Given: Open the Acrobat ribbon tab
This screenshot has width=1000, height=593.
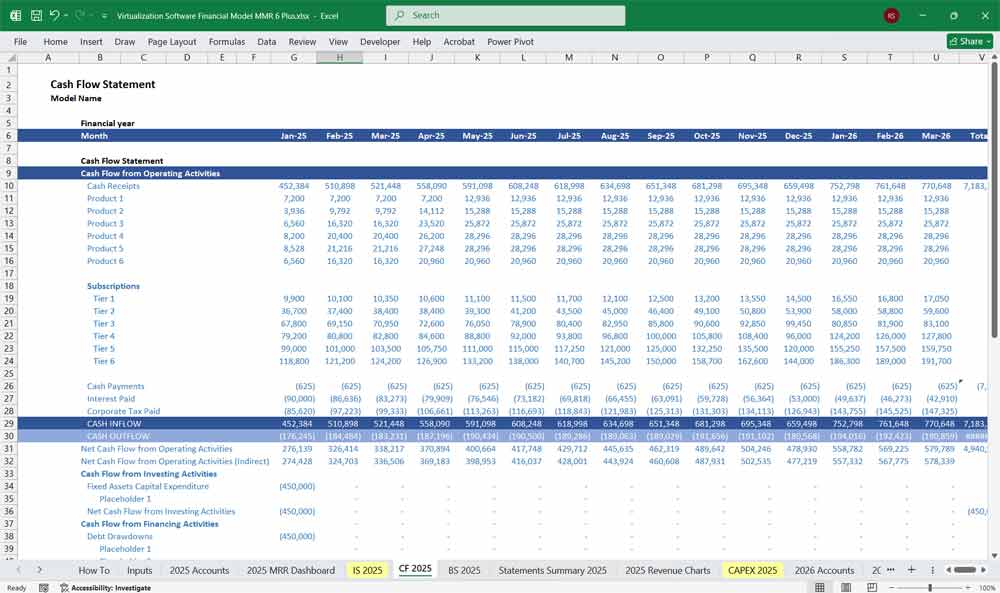Looking at the screenshot, I should pos(459,41).
